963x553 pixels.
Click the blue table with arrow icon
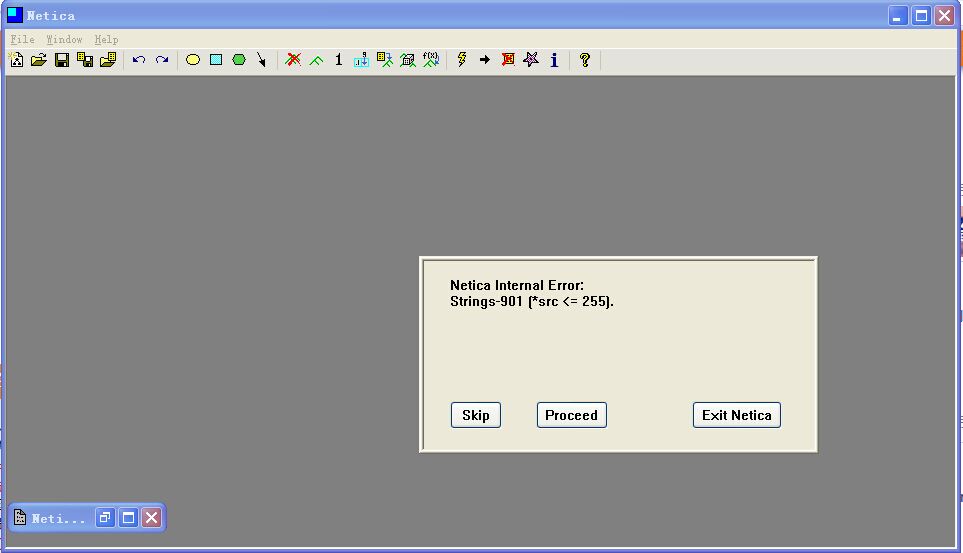pos(361,60)
